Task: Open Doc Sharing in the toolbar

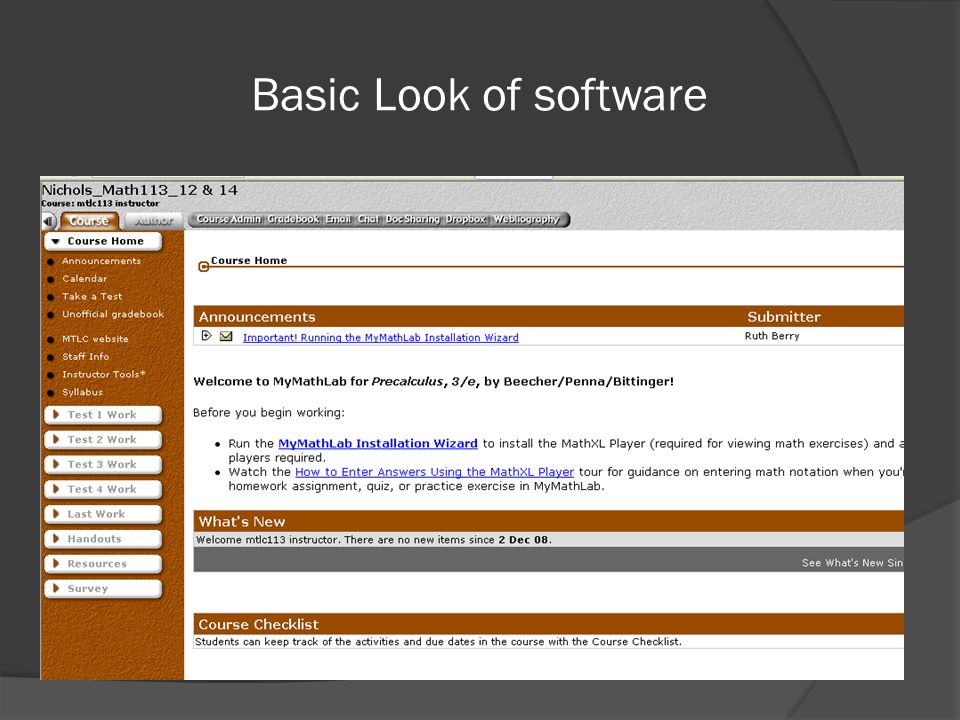Action: pyautogui.click(x=413, y=219)
